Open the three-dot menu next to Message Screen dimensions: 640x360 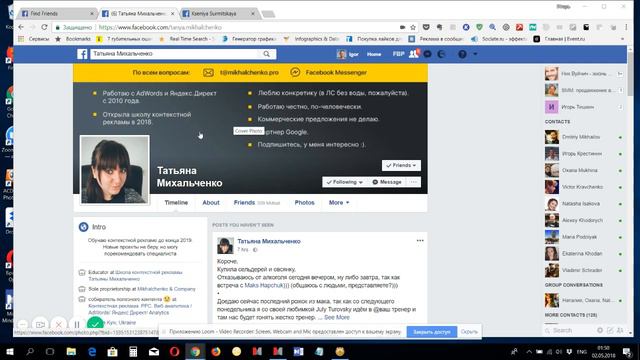click(x=413, y=182)
